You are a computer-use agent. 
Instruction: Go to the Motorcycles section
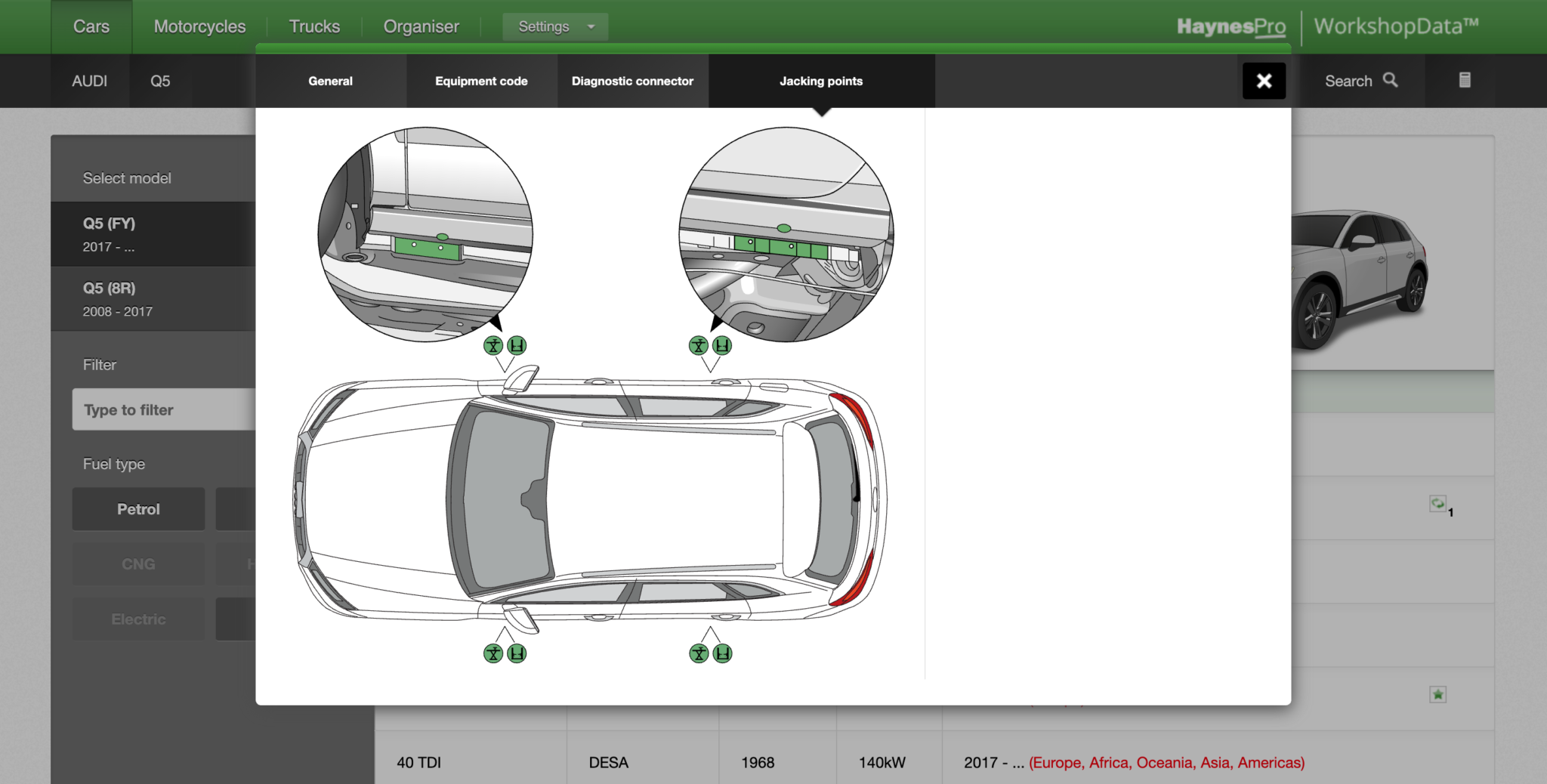pyautogui.click(x=199, y=26)
